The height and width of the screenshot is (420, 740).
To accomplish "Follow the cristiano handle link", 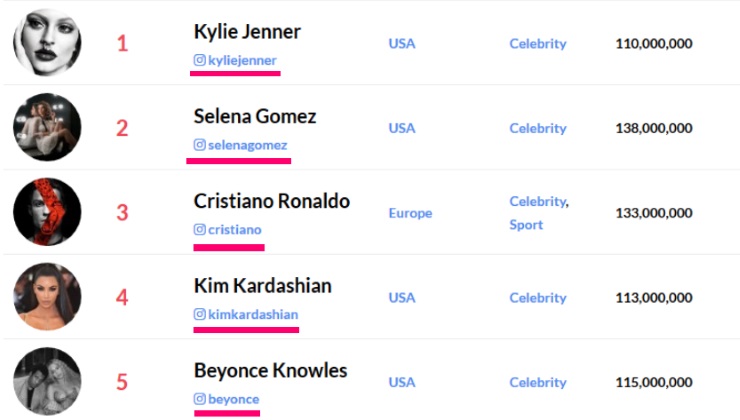I will pyautogui.click(x=235, y=229).
